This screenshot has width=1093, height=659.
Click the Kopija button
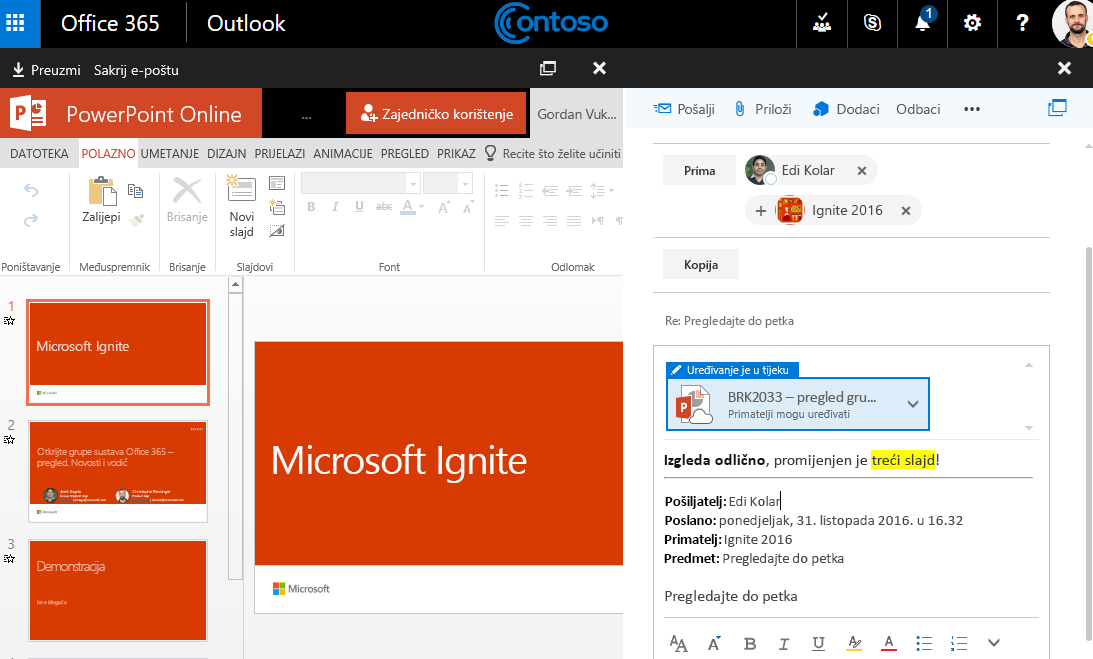point(701,264)
